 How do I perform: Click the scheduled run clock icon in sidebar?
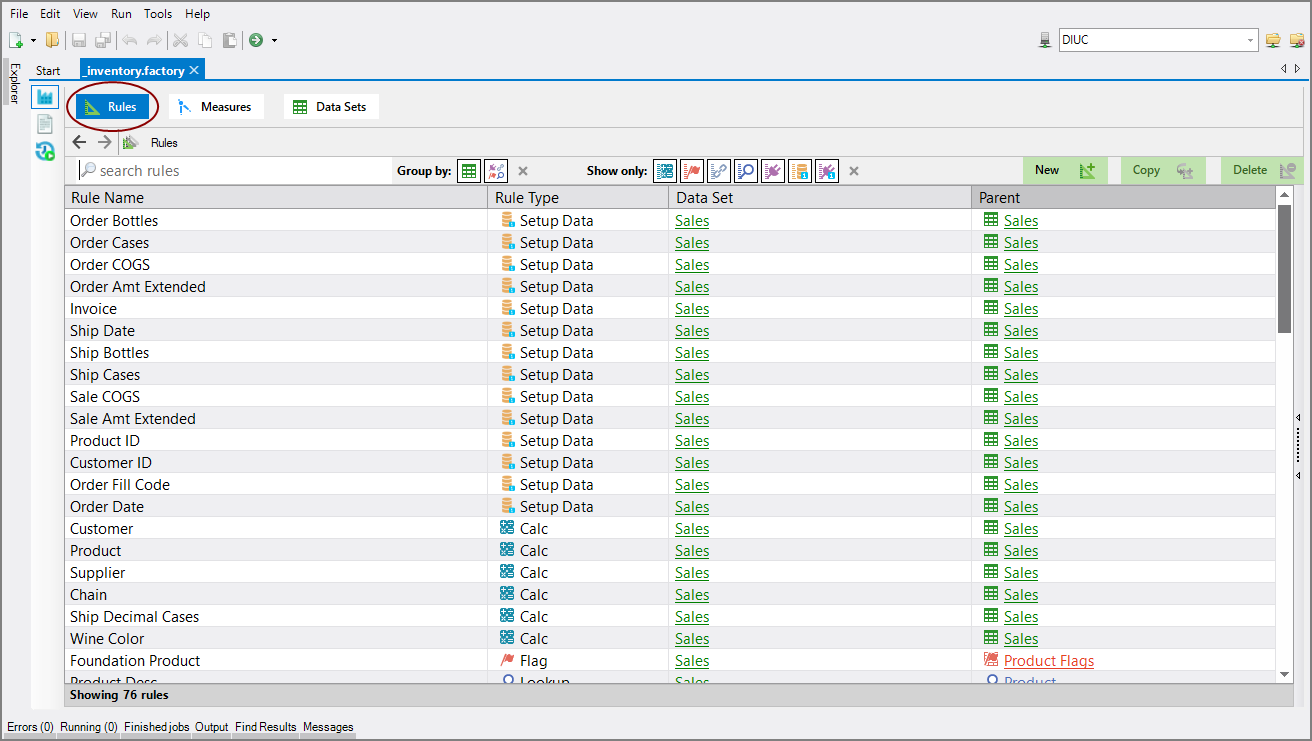point(45,151)
